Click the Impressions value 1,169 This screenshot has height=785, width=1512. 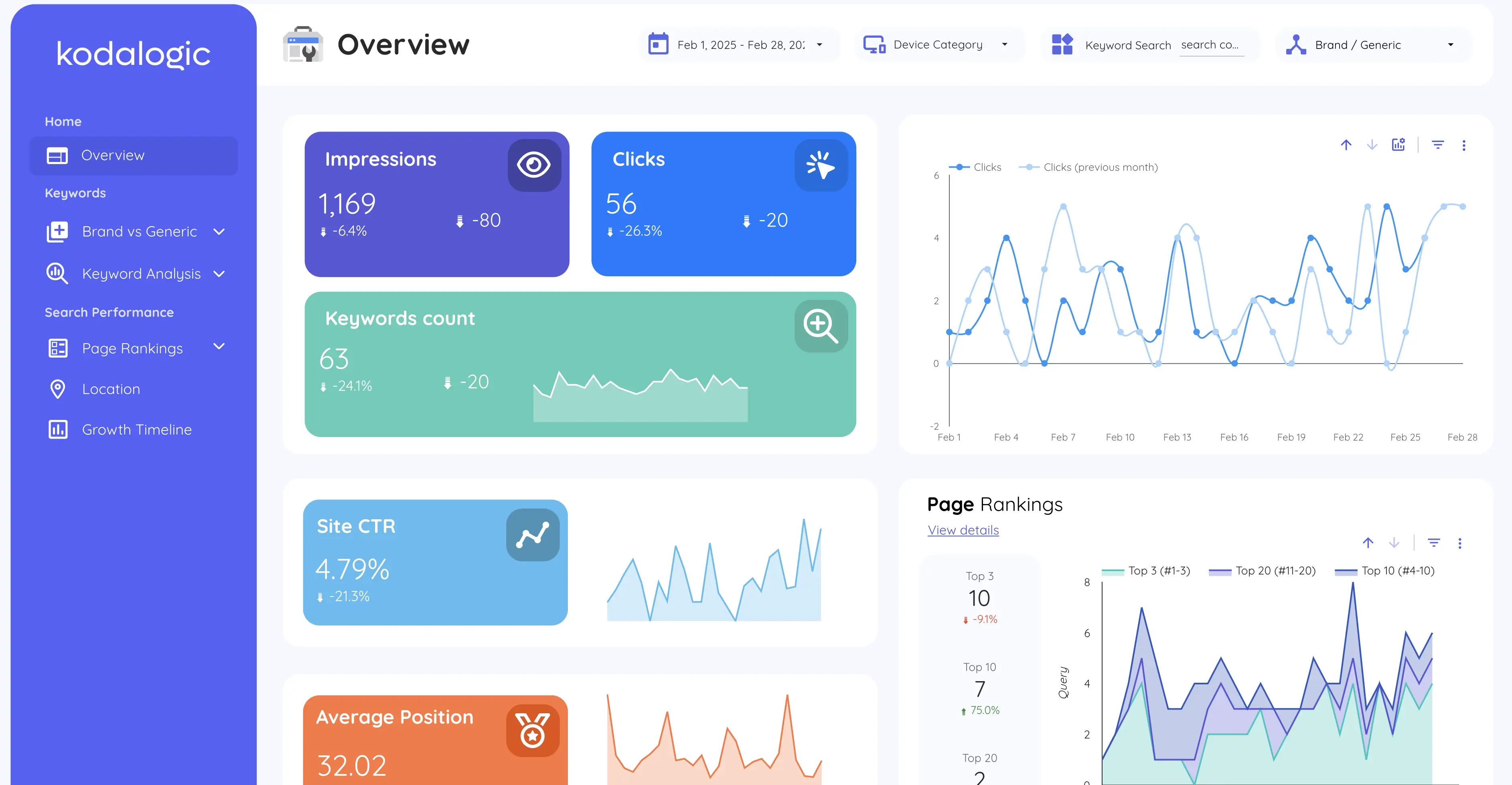coord(346,204)
